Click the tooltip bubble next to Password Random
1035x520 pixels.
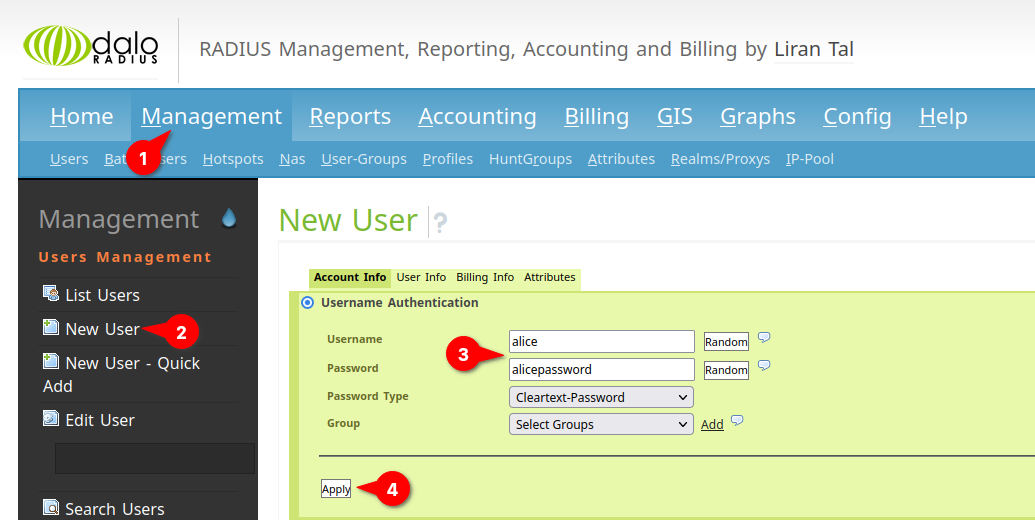[x=764, y=366]
